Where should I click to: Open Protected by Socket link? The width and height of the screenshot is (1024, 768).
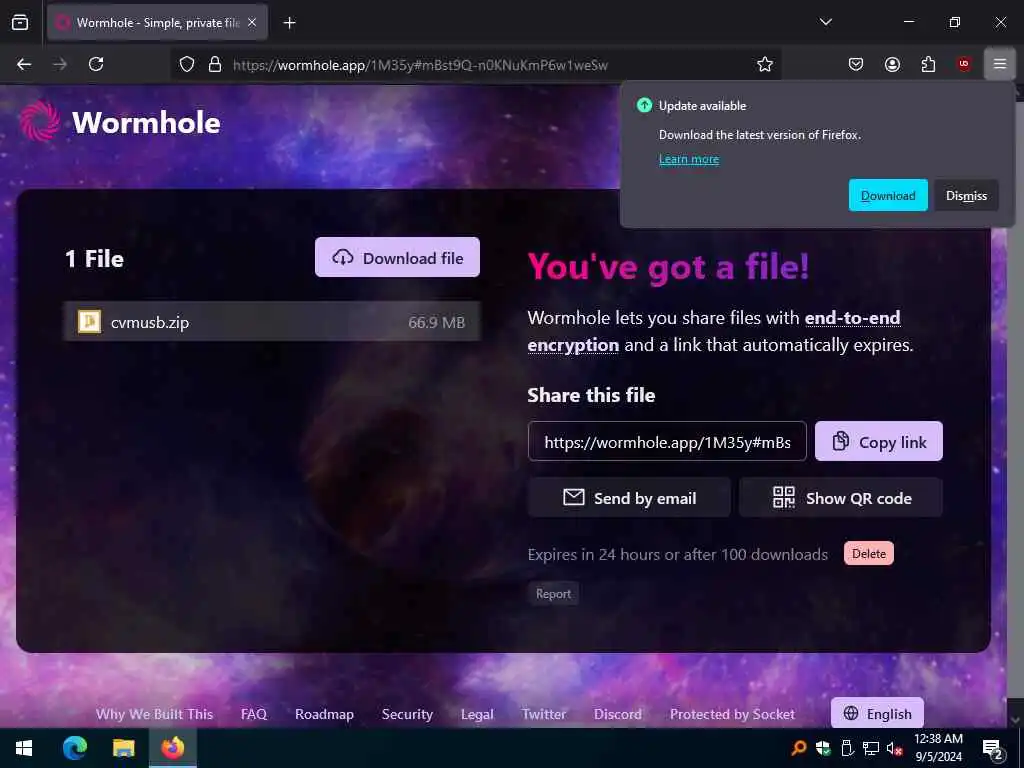732,714
